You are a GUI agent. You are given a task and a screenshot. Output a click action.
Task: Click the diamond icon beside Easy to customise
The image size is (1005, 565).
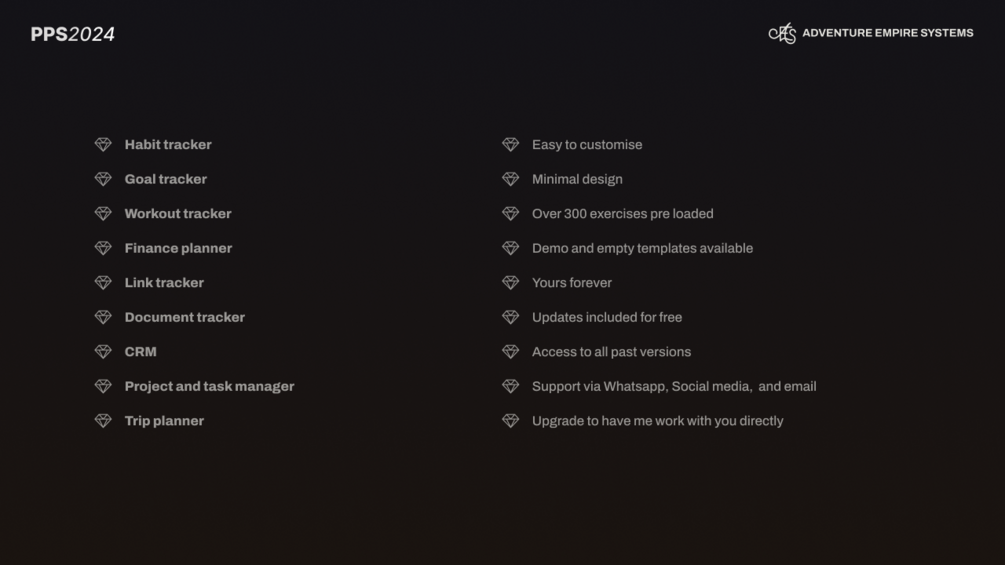click(510, 145)
